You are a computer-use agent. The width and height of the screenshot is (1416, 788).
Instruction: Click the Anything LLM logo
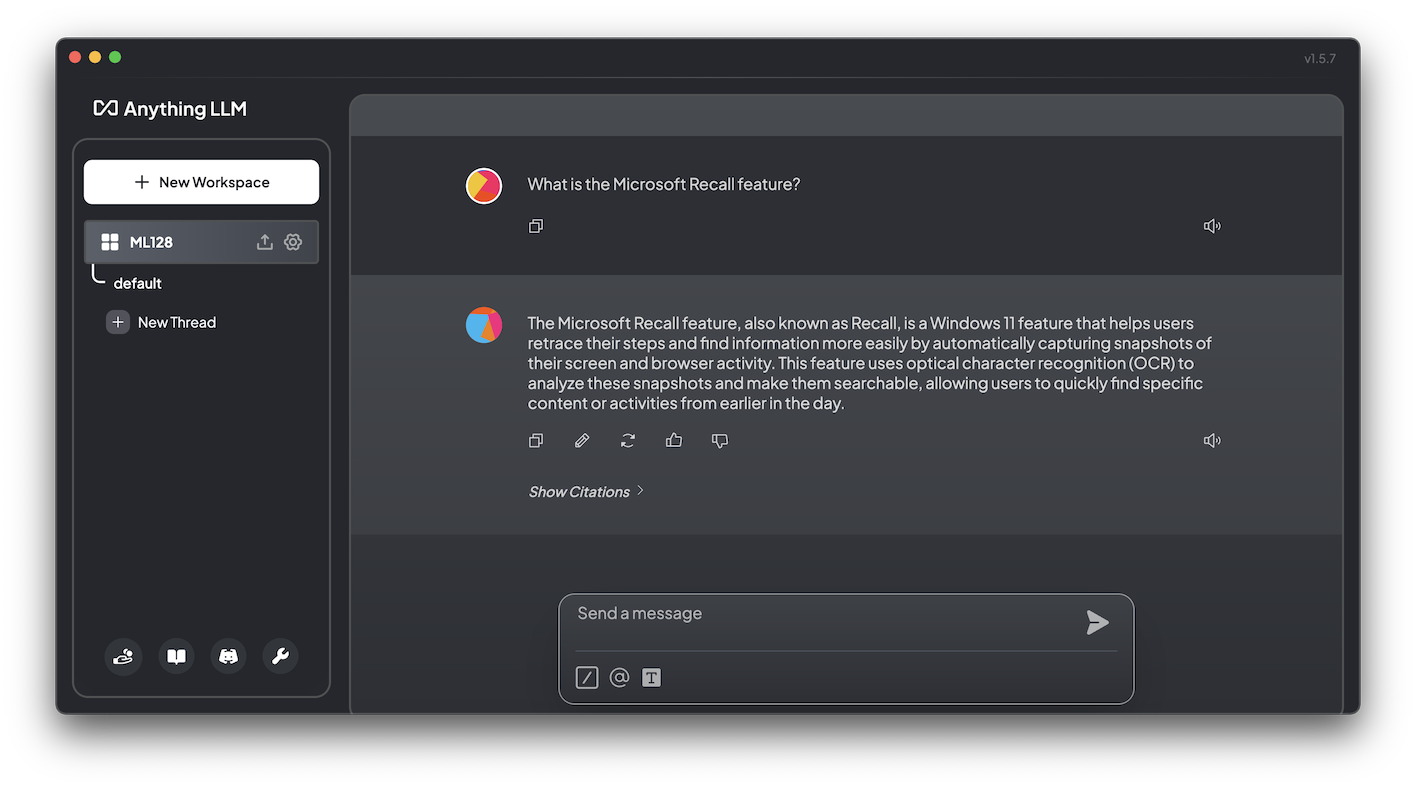coord(170,109)
